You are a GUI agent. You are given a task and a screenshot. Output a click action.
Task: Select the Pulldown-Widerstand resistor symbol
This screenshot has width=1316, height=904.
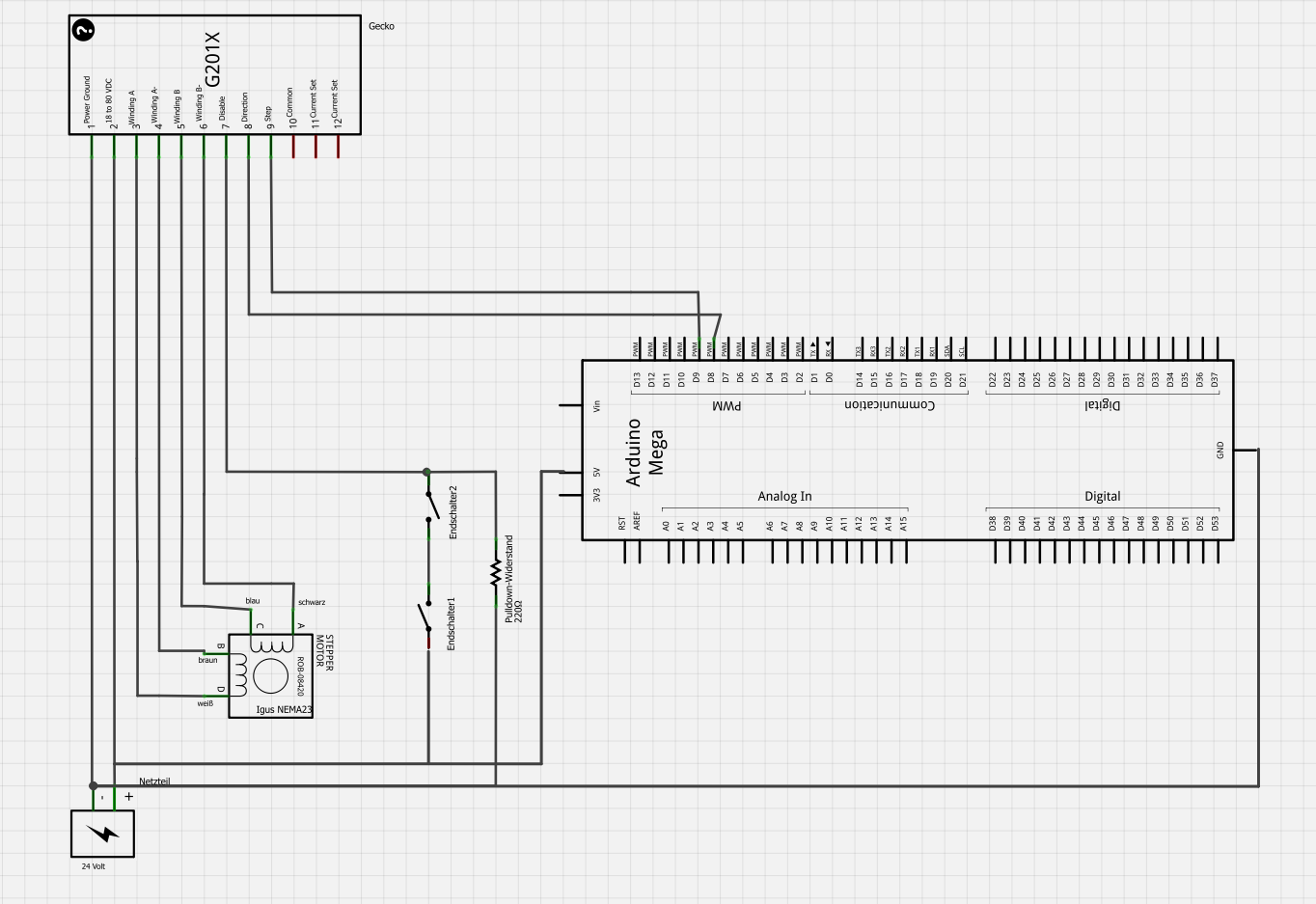[x=496, y=573]
